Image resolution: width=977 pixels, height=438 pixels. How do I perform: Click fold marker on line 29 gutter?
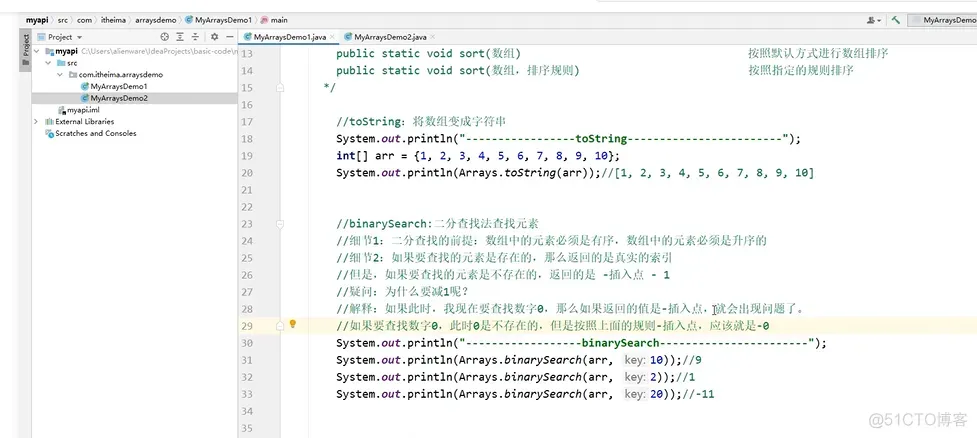click(280, 326)
